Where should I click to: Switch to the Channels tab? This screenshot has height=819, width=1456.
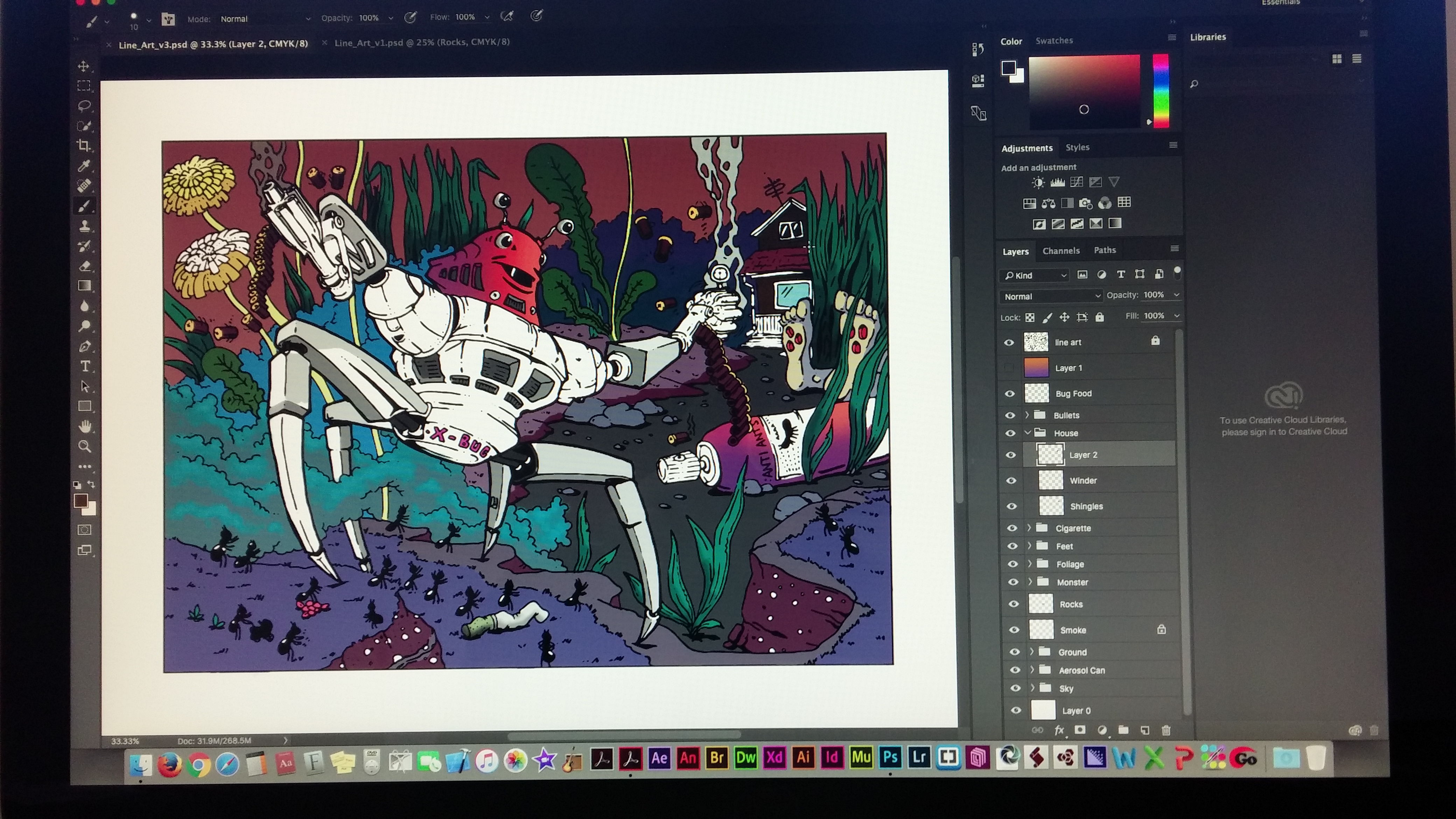(x=1060, y=250)
